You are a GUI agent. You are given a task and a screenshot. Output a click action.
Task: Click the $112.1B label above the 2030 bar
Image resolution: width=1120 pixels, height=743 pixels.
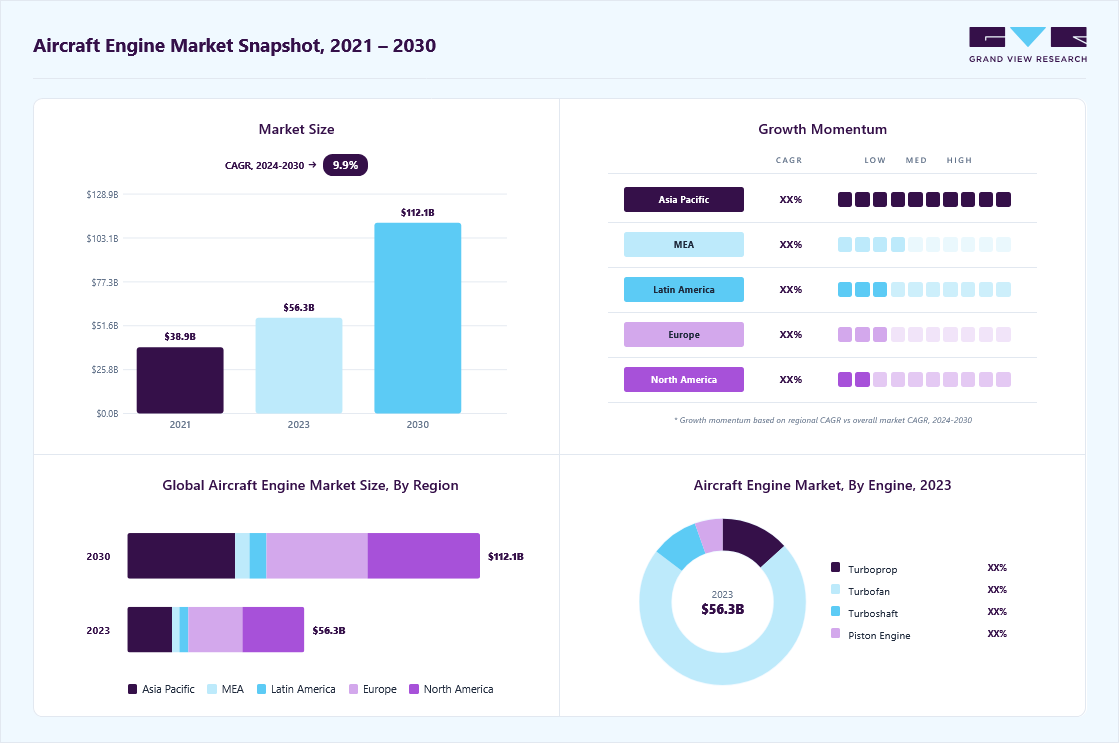418,212
